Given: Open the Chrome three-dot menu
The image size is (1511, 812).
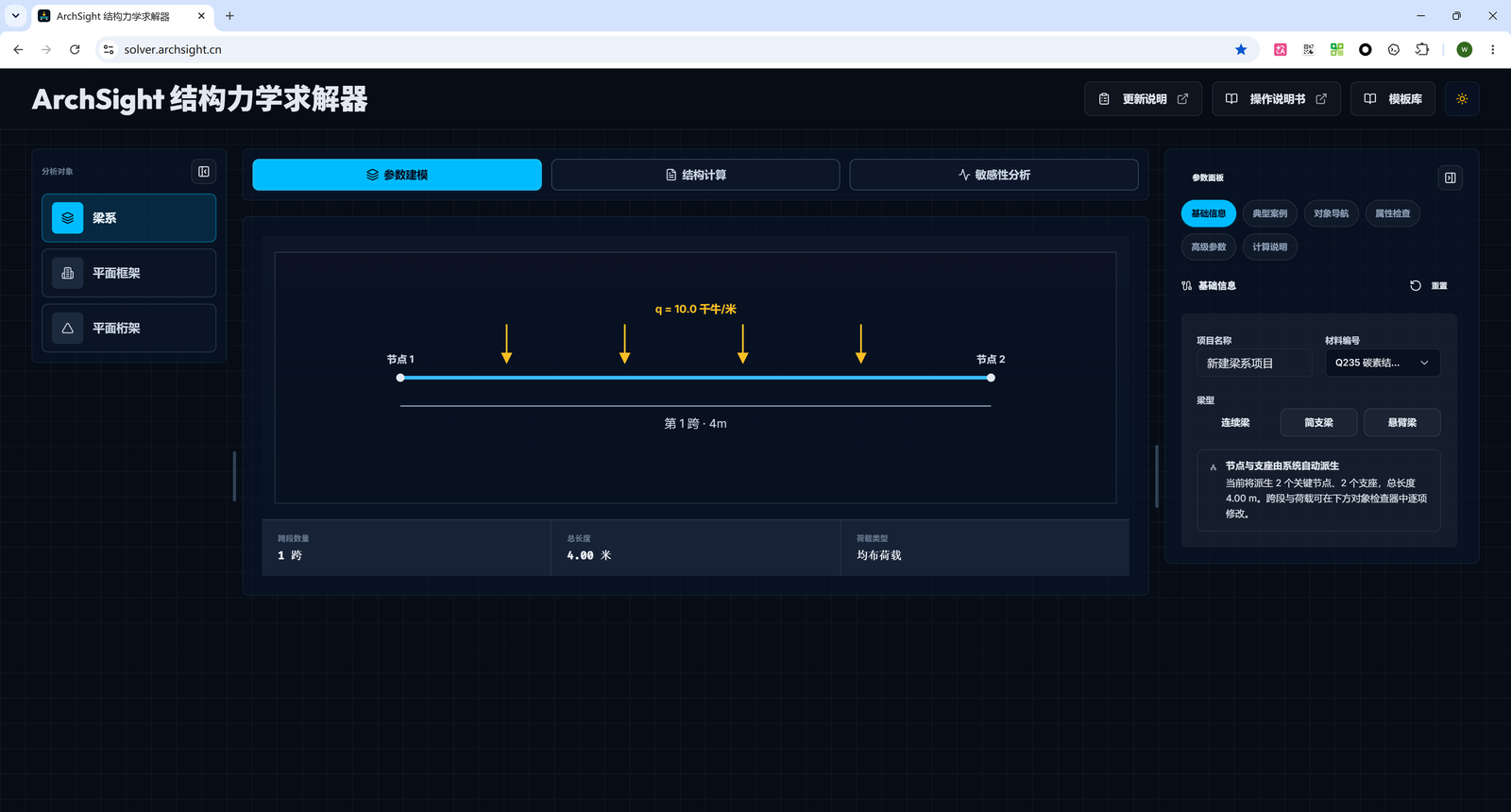Looking at the screenshot, I should click(x=1493, y=49).
